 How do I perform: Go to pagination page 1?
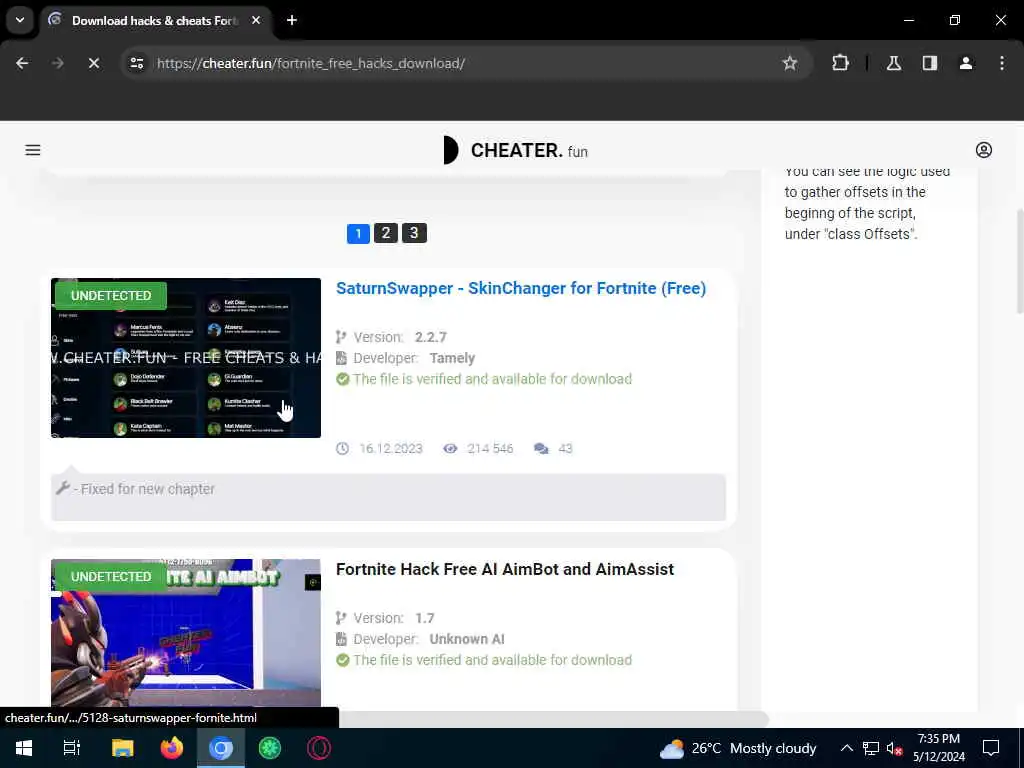point(358,233)
